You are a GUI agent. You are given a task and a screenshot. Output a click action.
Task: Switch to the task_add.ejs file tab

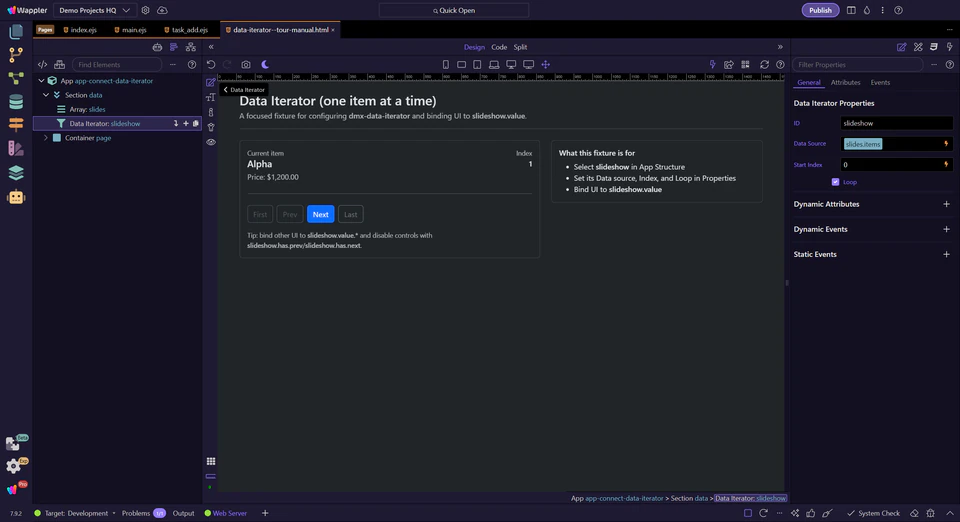click(x=186, y=29)
